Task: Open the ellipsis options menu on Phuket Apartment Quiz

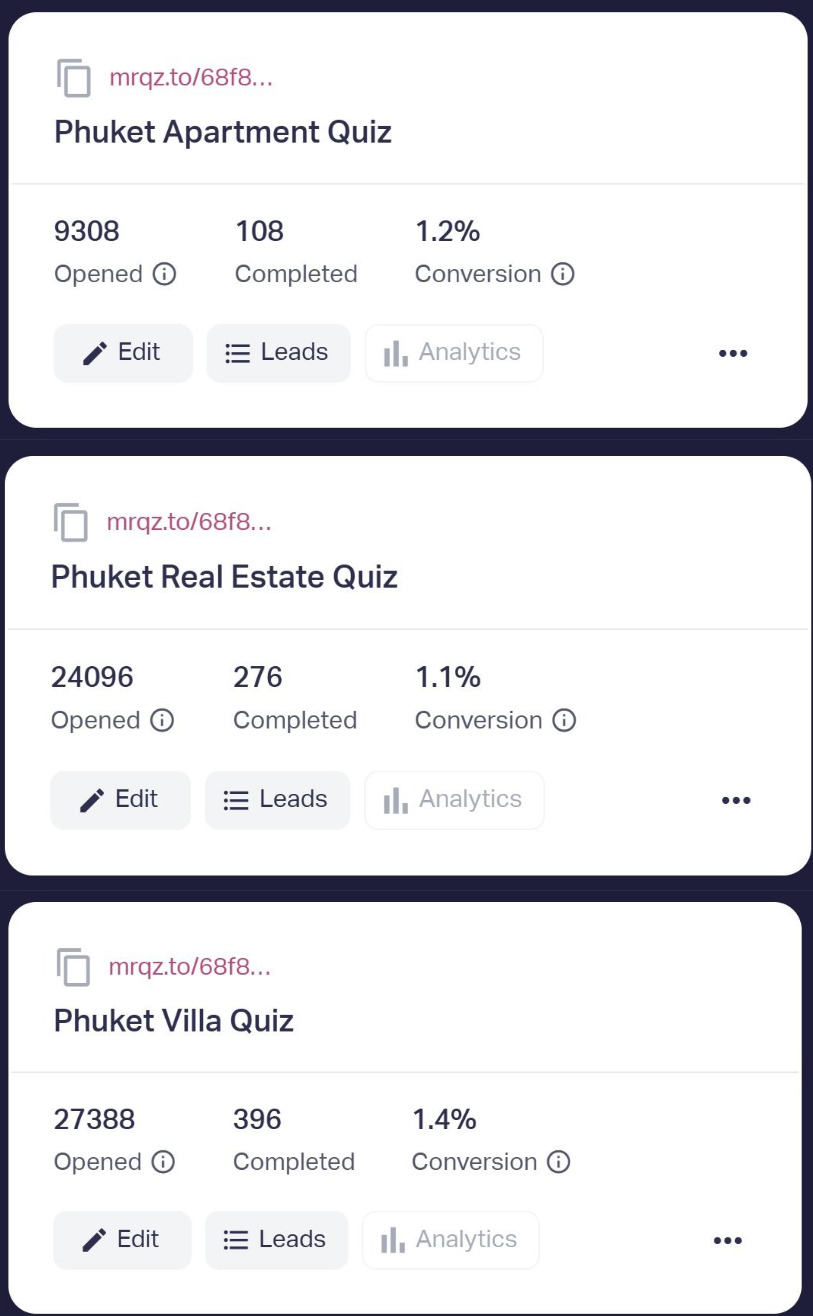Action: coord(733,353)
